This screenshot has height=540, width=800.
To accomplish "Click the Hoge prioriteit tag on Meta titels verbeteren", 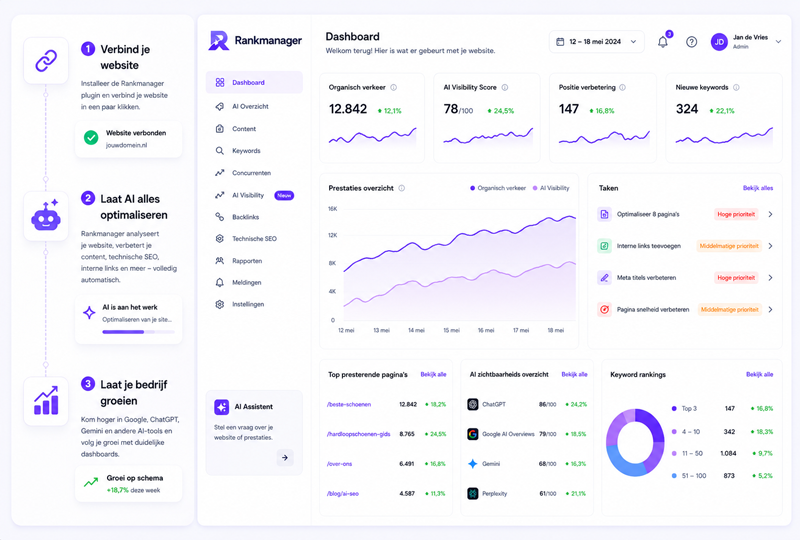I will coord(736,278).
